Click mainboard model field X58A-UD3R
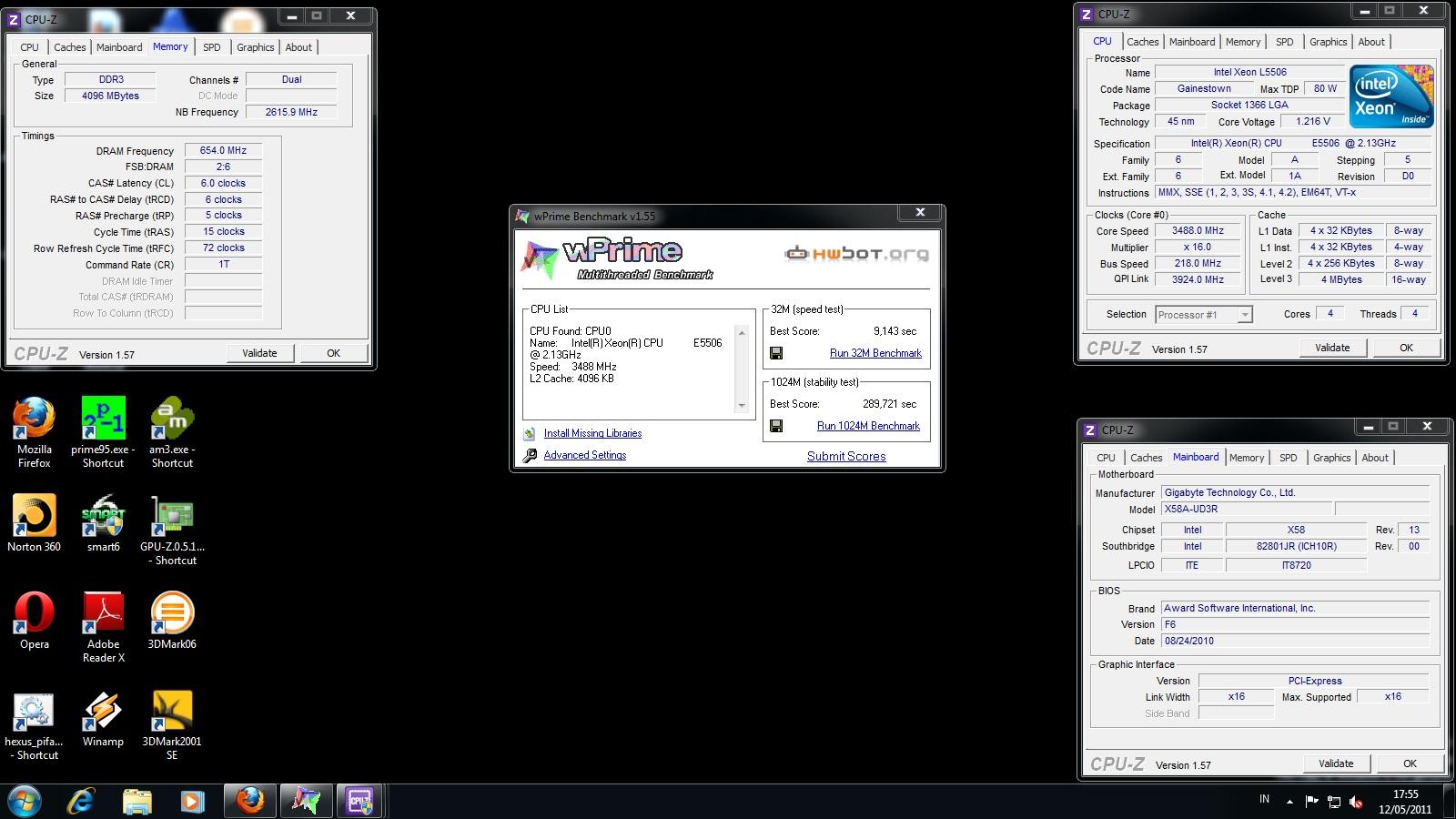1456x819 pixels. coord(1246,510)
